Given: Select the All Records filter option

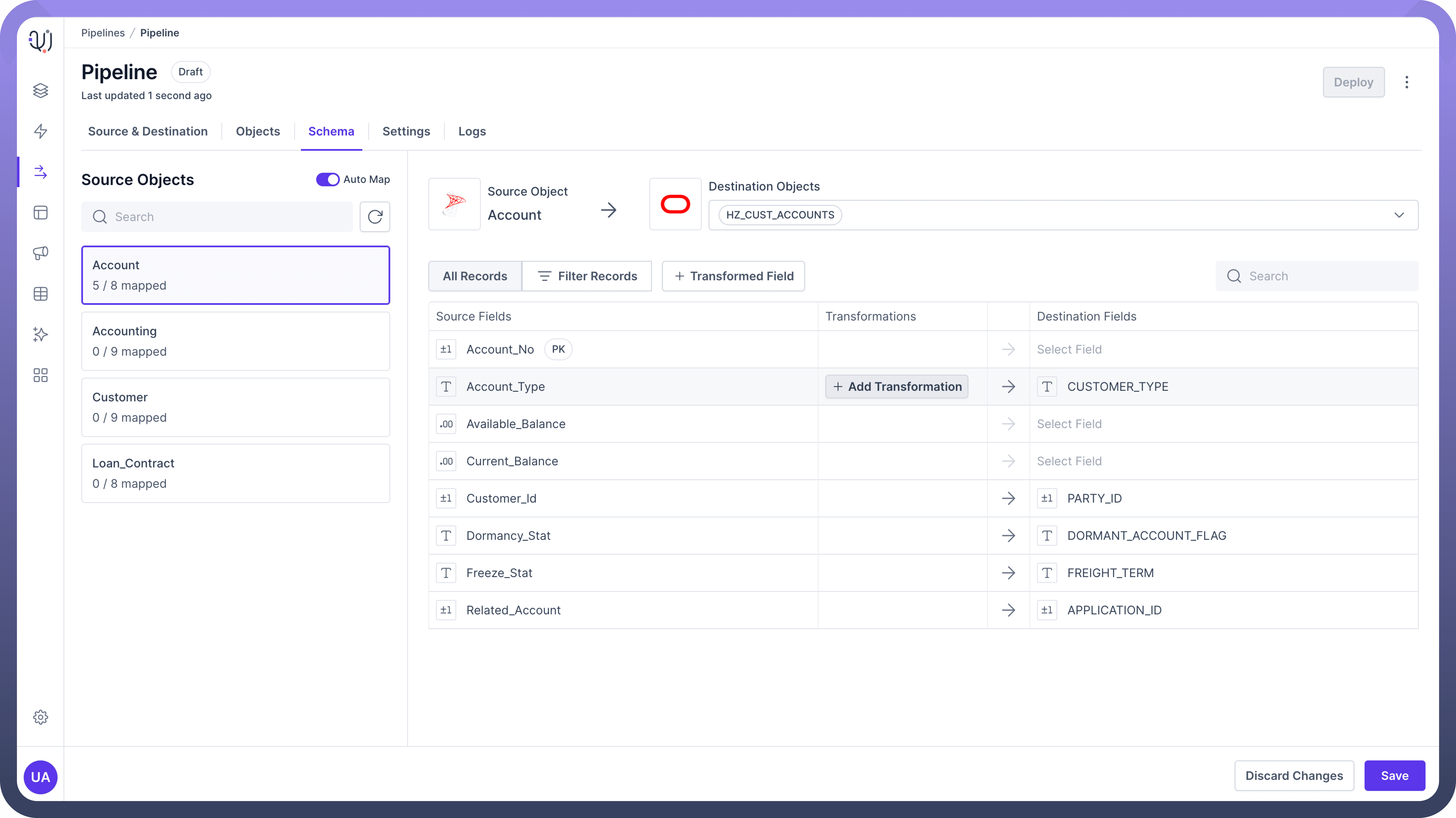Looking at the screenshot, I should pyautogui.click(x=475, y=276).
